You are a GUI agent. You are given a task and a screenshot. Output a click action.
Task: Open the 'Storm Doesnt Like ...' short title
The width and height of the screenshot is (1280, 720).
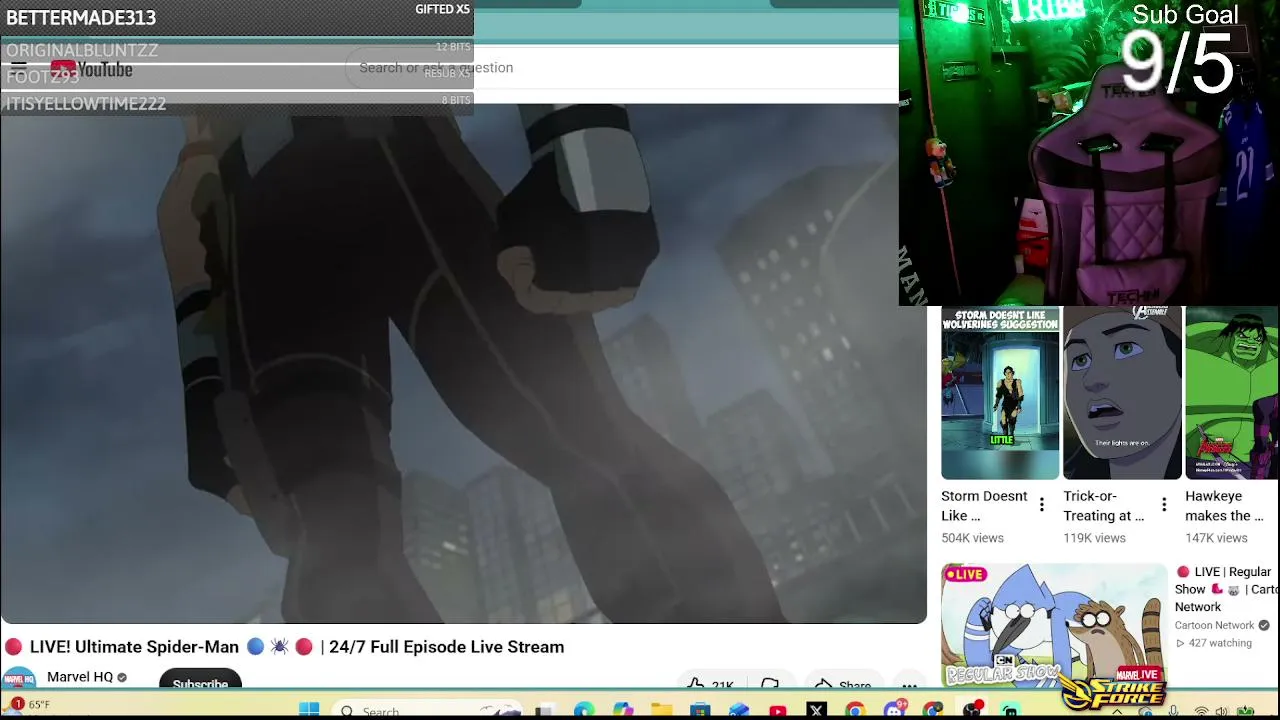[984, 506]
